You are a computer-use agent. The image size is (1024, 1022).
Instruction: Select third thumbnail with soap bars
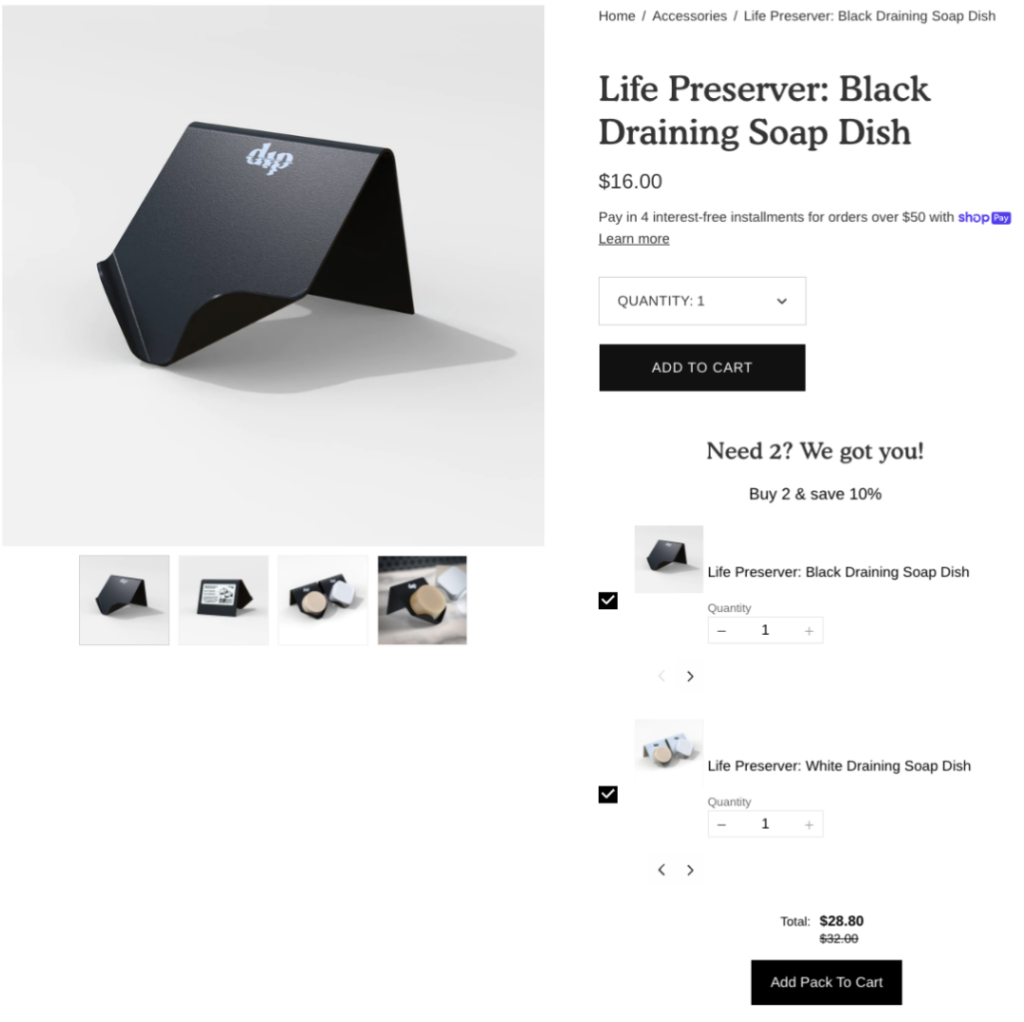point(323,600)
